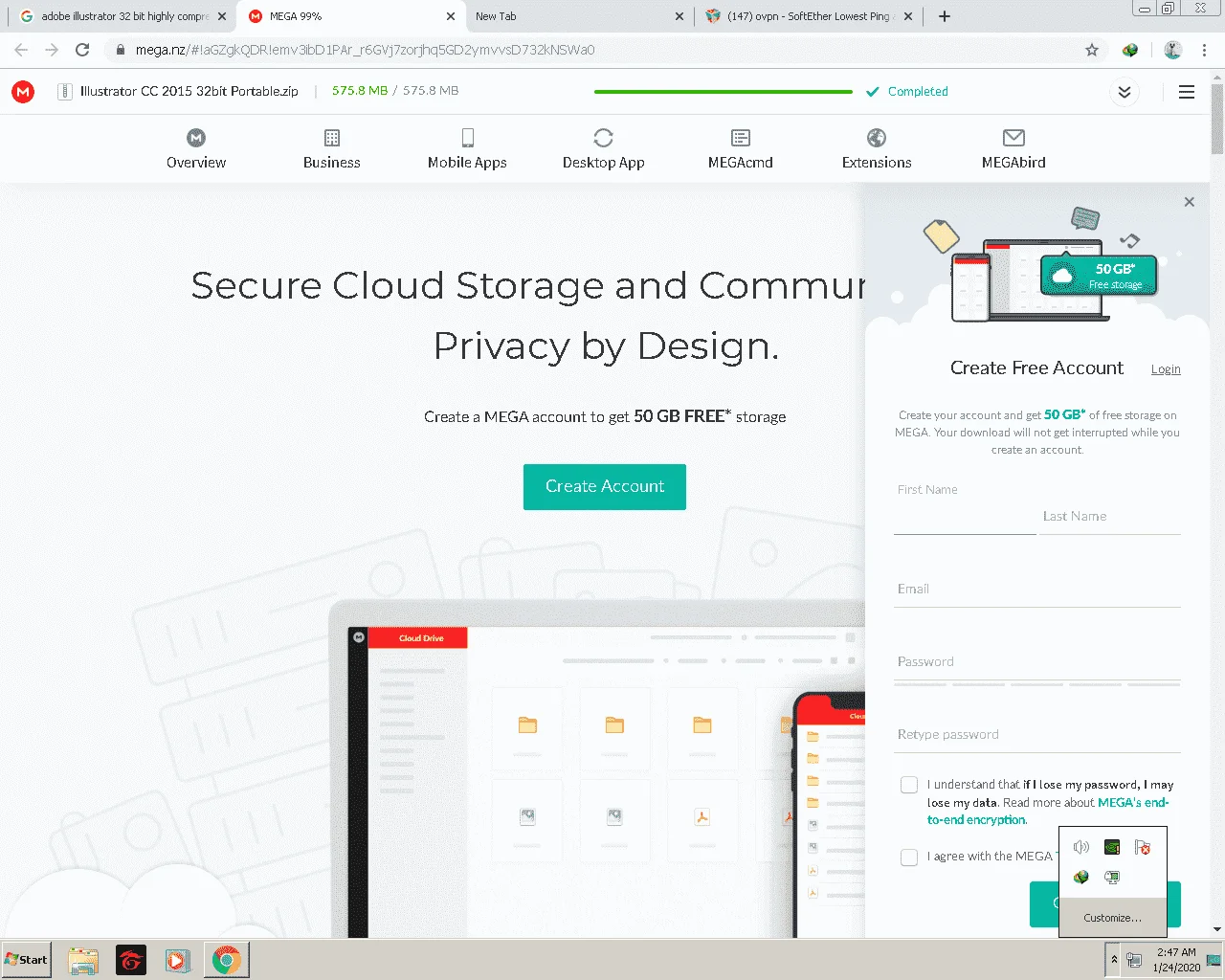
Task: Open MEGA's end-to-end encryption link
Action: [1048, 812]
